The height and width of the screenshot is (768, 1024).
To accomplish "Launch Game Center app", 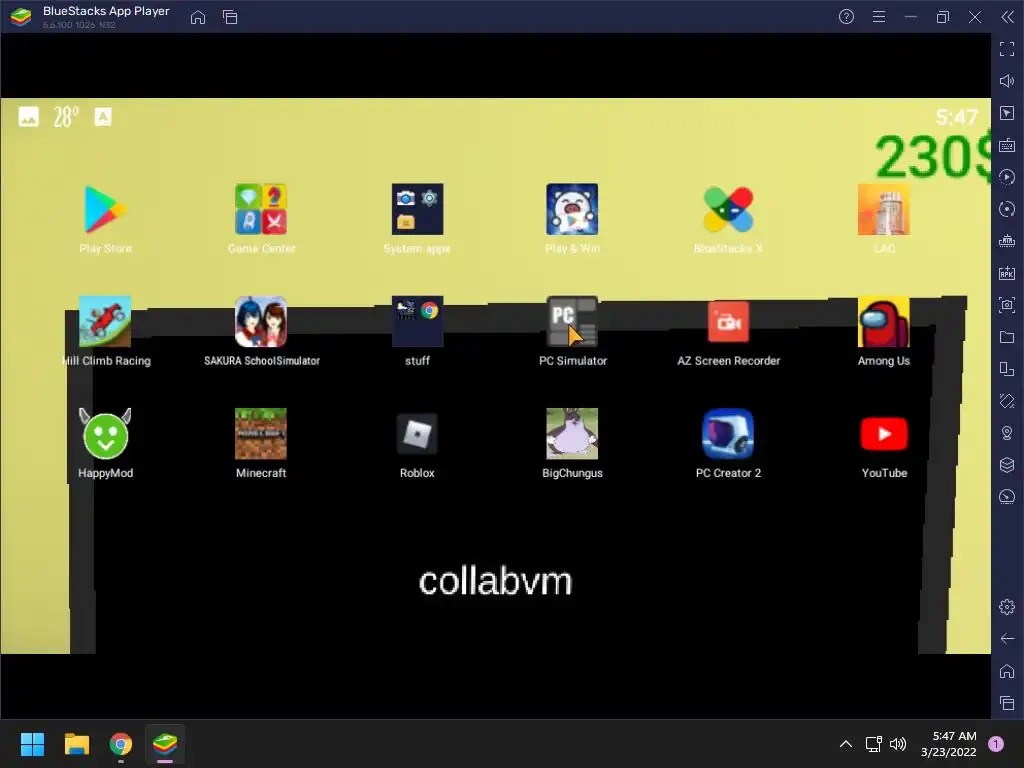I will pyautogui.click(x=261, y=210).
